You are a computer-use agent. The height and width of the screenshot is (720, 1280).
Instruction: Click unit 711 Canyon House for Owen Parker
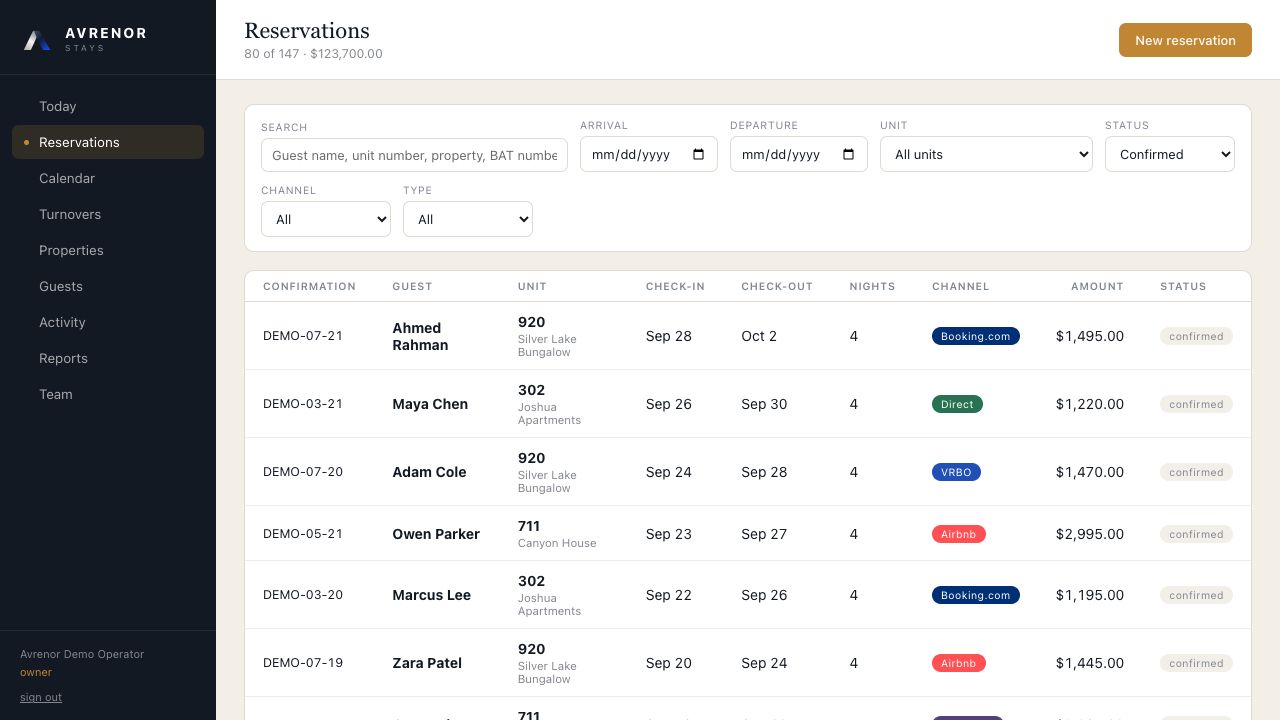(557, 534)
